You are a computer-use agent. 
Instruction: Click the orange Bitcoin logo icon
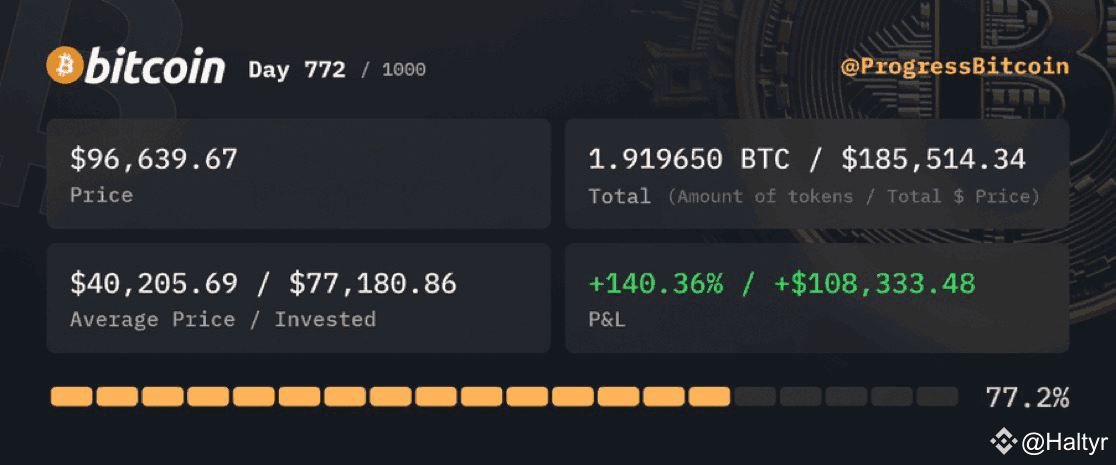point(63,66)
